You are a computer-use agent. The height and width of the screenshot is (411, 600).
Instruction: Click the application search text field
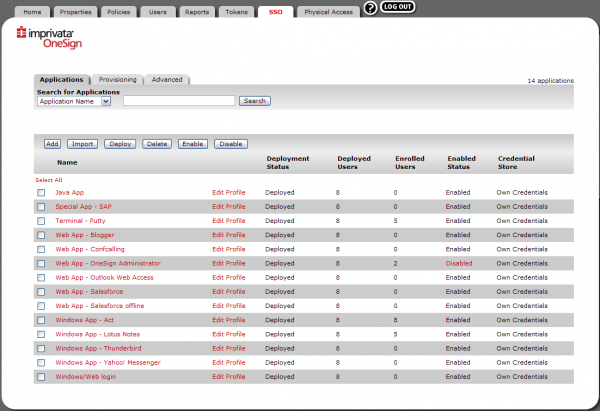pos(179,101)
